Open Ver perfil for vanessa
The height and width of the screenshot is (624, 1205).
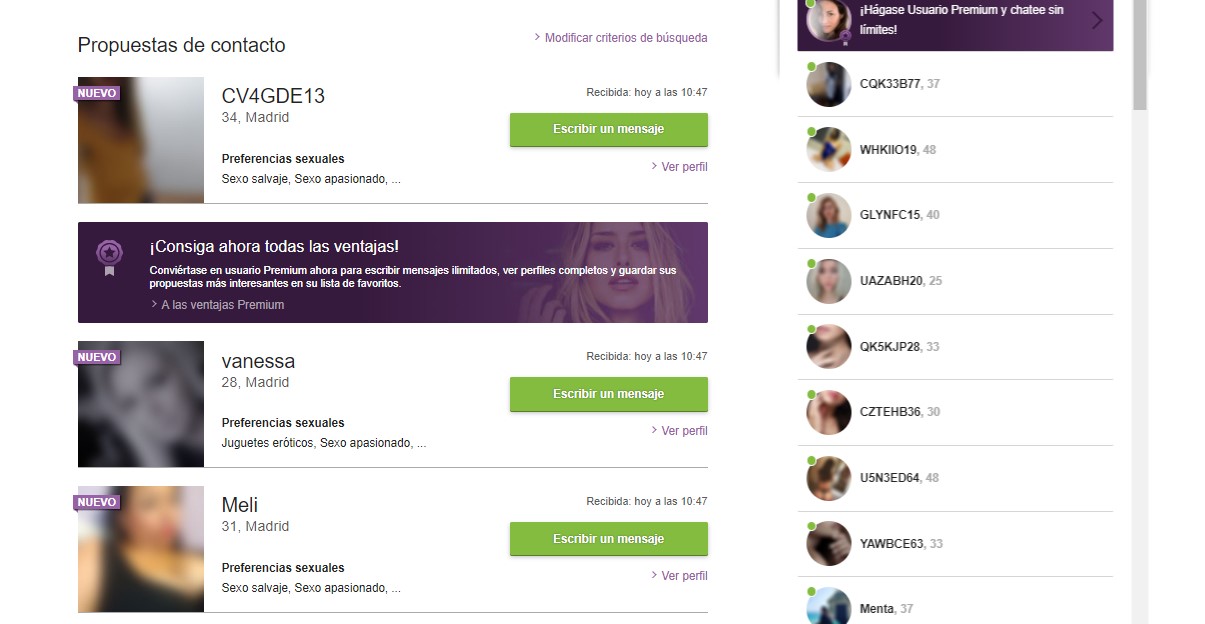[679, 431]
